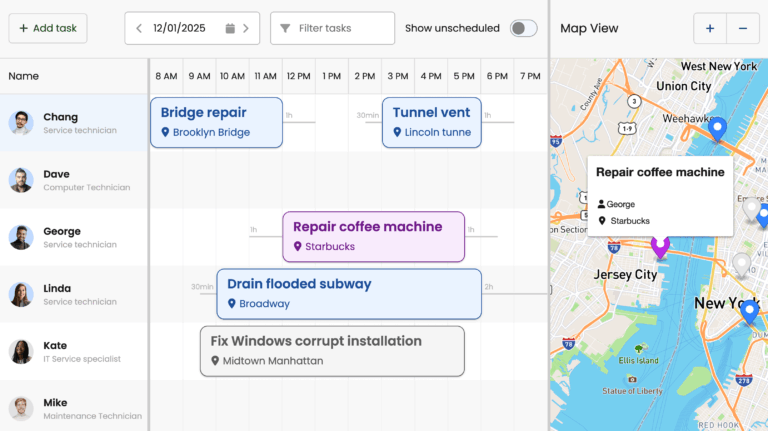
Task: Click the purple Starbucks map pin
Action: click(660, 247)
